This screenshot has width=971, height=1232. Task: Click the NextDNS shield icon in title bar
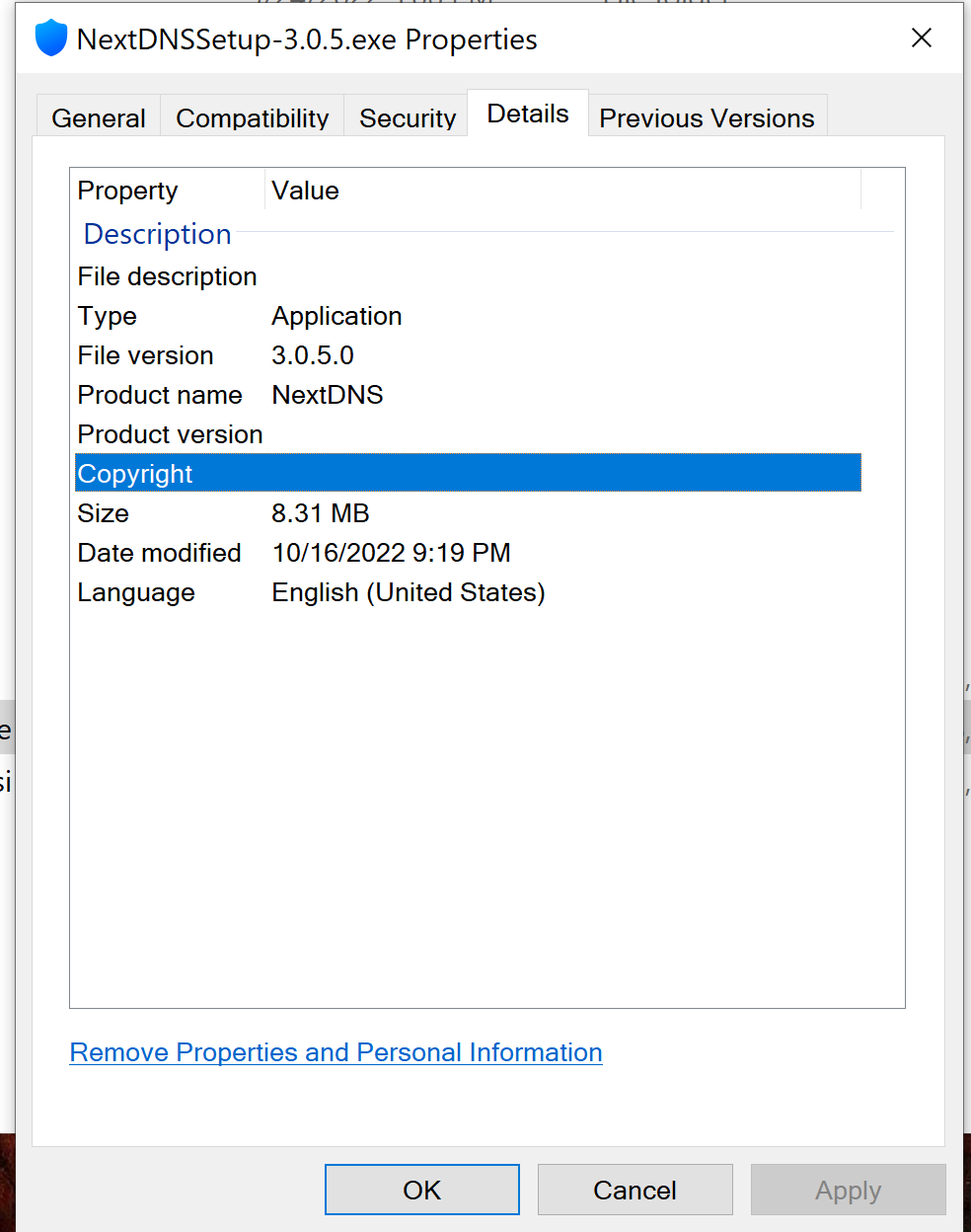[x=50, y=38]
